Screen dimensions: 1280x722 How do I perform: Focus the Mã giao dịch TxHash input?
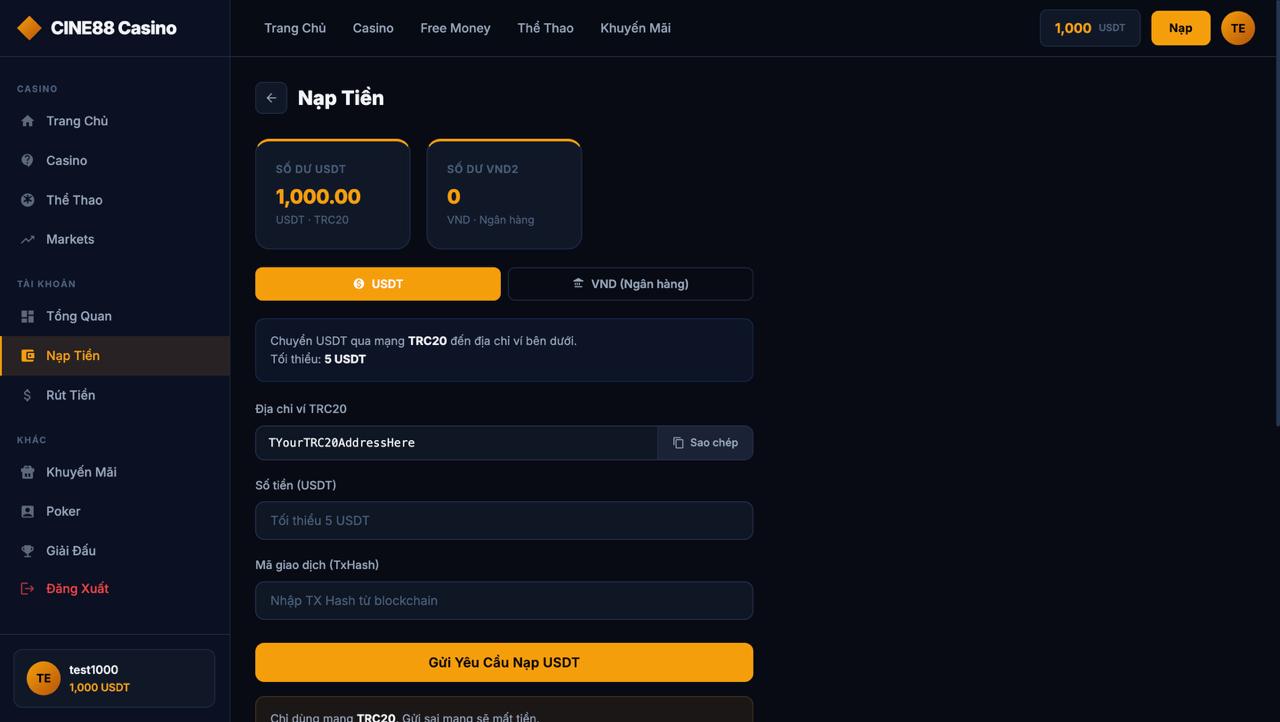pos(504,600)
